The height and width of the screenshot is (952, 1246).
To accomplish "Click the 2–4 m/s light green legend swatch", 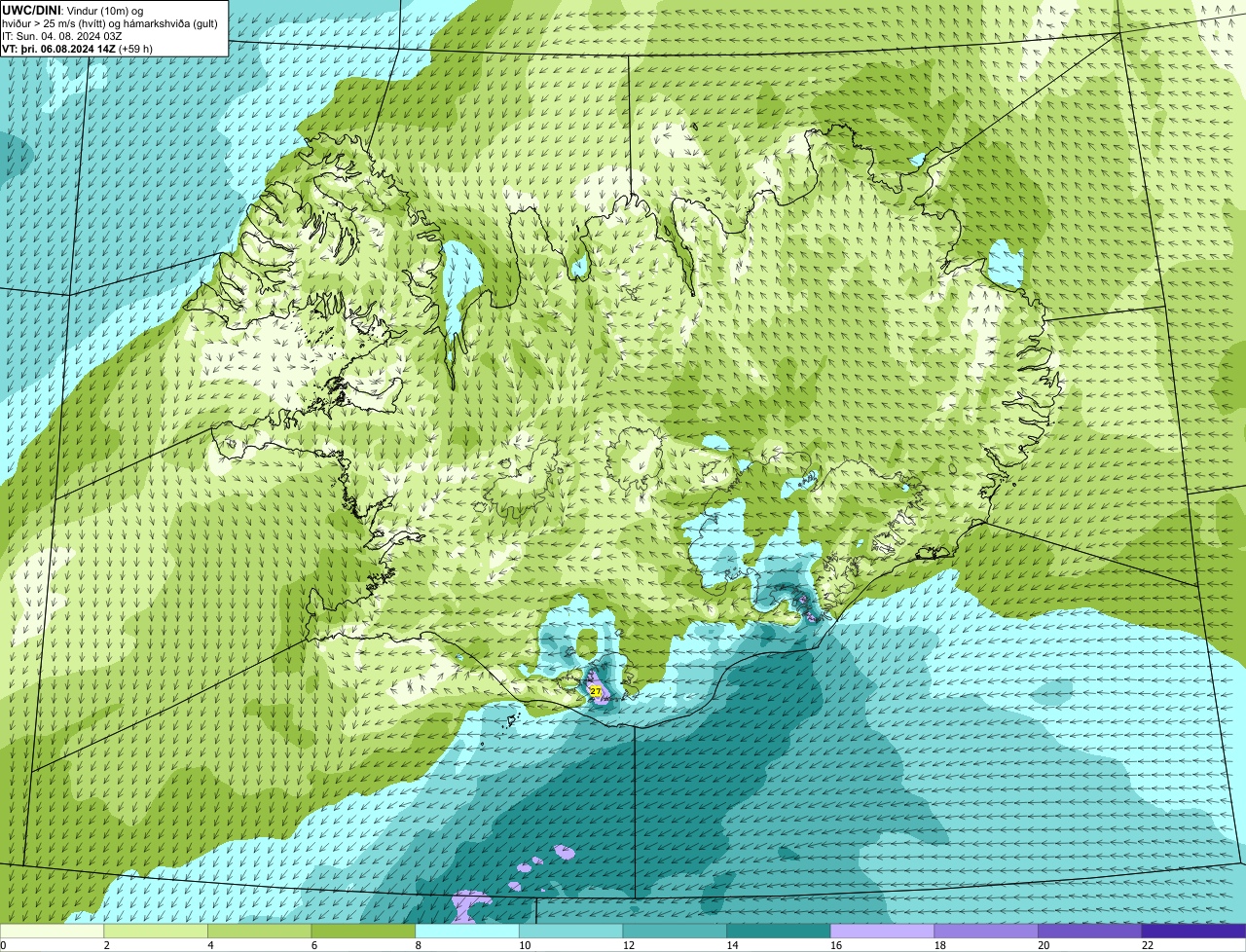I will click(156, 931).
